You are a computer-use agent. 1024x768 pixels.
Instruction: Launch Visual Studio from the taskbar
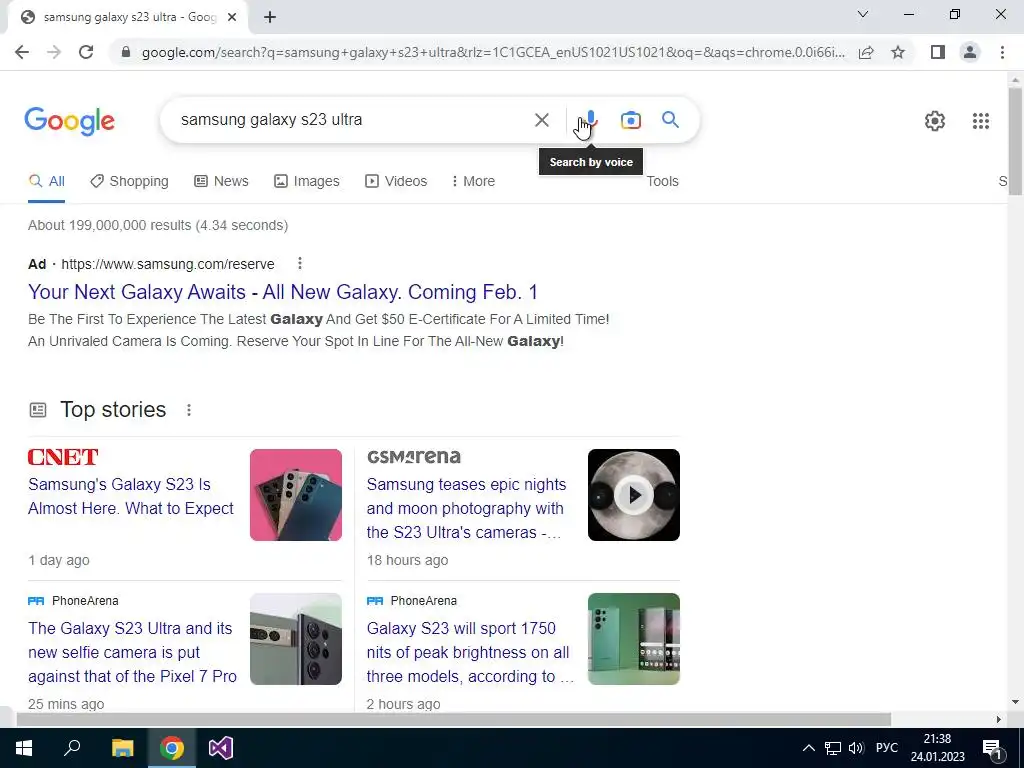tap(221, 748)
